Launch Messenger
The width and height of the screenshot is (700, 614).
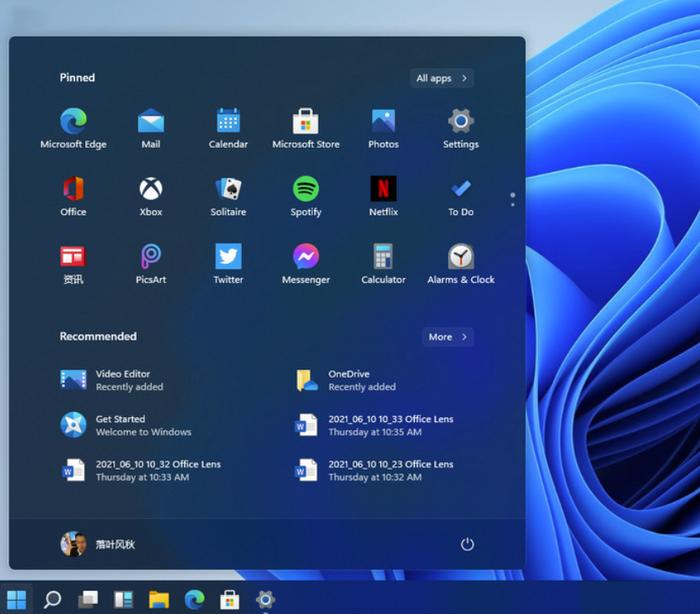tap(306, 264)
